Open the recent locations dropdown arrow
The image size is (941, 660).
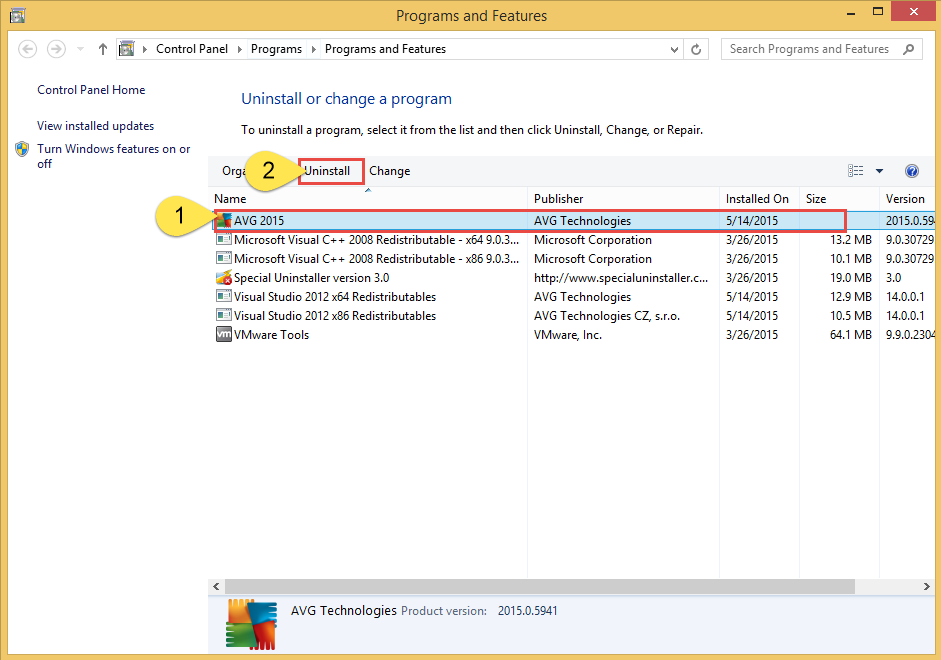coord(80,49)
